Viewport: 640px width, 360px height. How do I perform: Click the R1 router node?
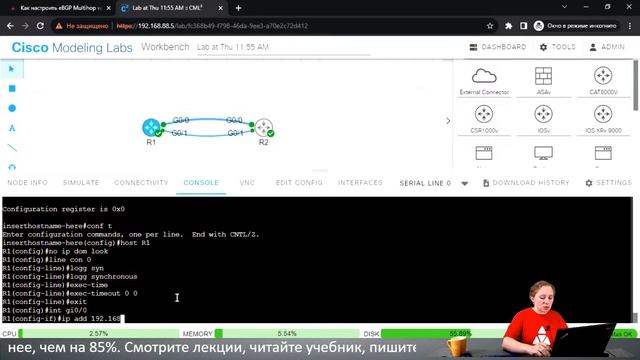pos(151,127)
